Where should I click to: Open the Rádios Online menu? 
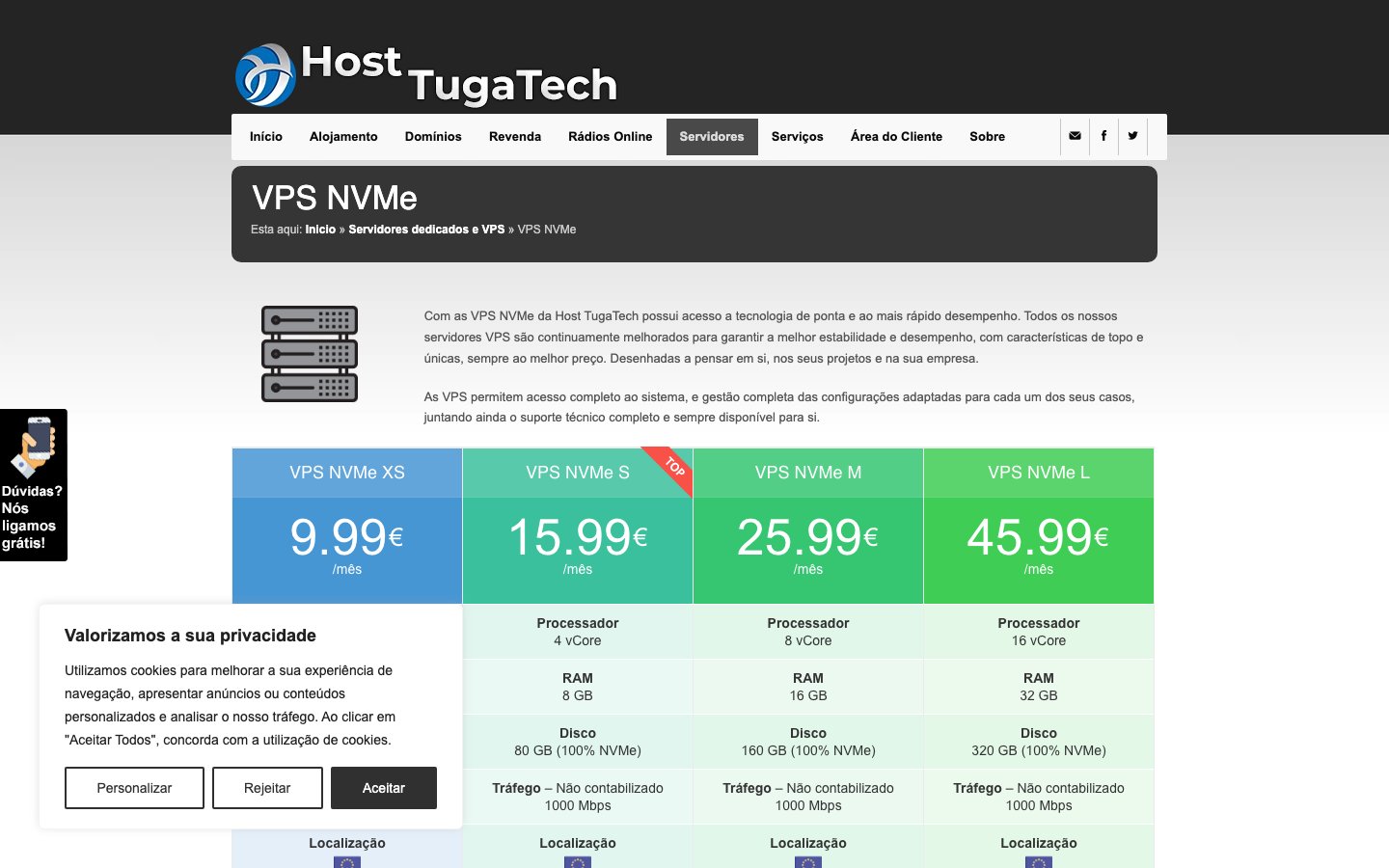pyautogui.click(x=610, y=137)
